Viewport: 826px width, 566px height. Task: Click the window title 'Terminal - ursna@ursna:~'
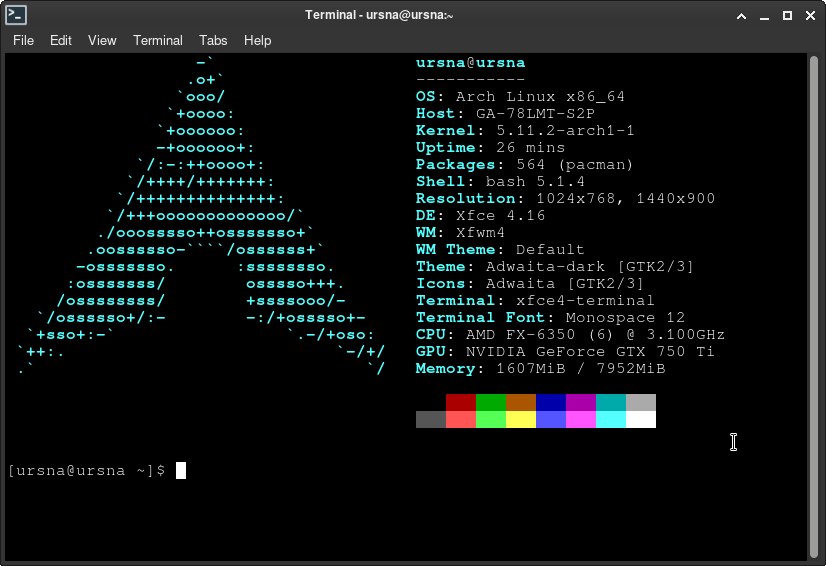pos(379,15)
